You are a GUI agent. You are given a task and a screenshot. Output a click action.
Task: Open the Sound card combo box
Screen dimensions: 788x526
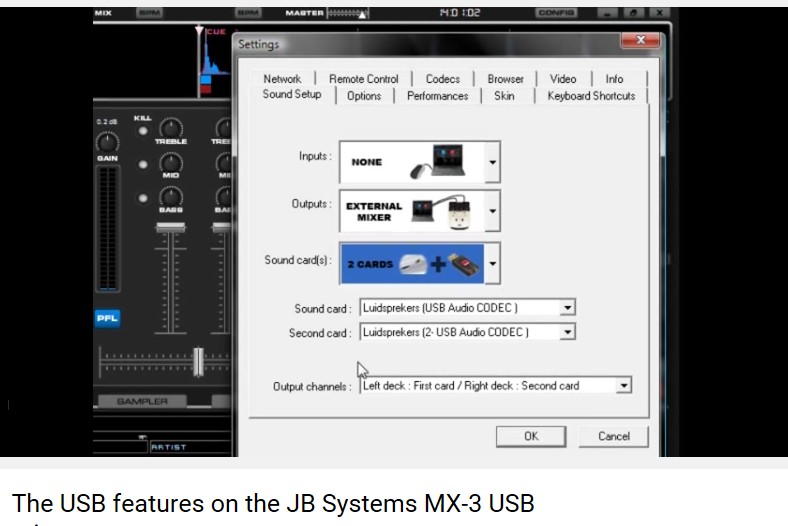[467, 307]
